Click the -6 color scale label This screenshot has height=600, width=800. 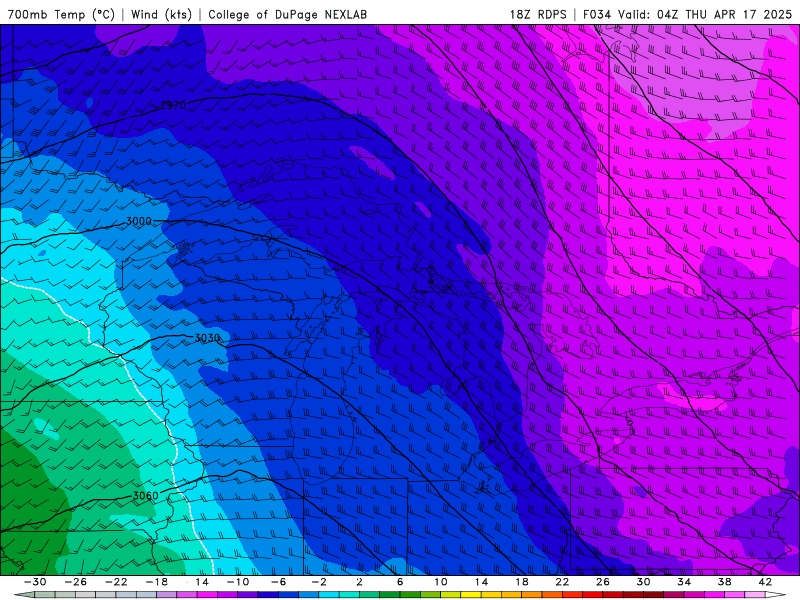[x=279, y=582]
